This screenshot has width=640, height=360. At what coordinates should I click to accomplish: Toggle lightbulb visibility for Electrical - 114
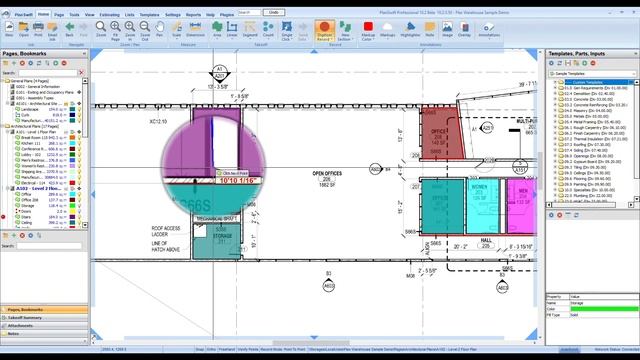click(x=79, y=183)
